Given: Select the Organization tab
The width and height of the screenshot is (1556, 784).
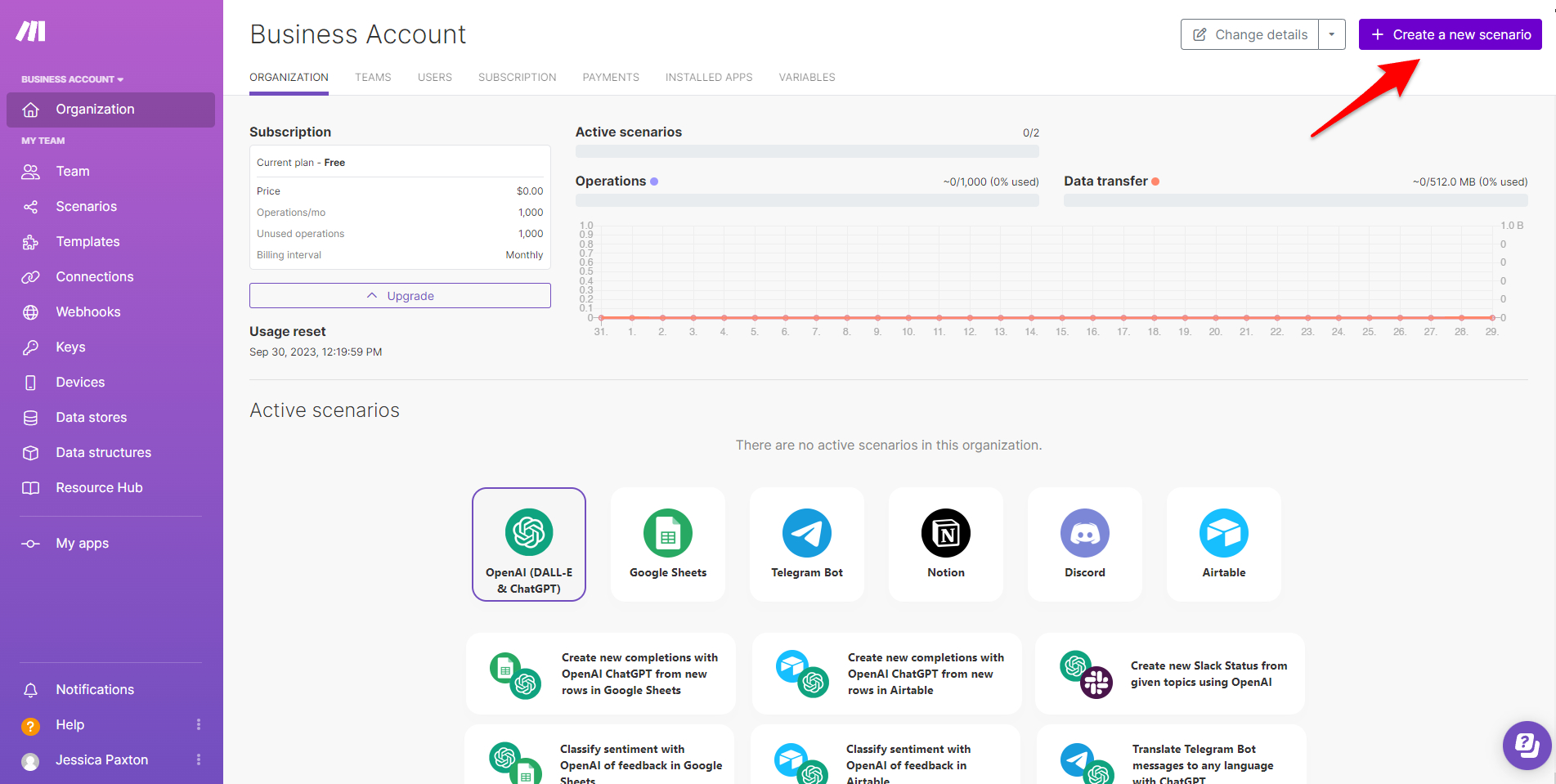Looking at the screenshot, I should (x=289, y=77).
